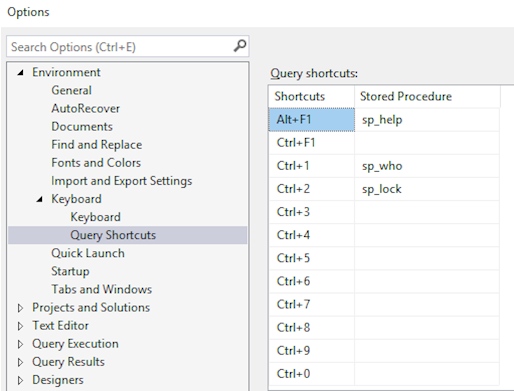Expand the Designers node

[x=20, y=380]
